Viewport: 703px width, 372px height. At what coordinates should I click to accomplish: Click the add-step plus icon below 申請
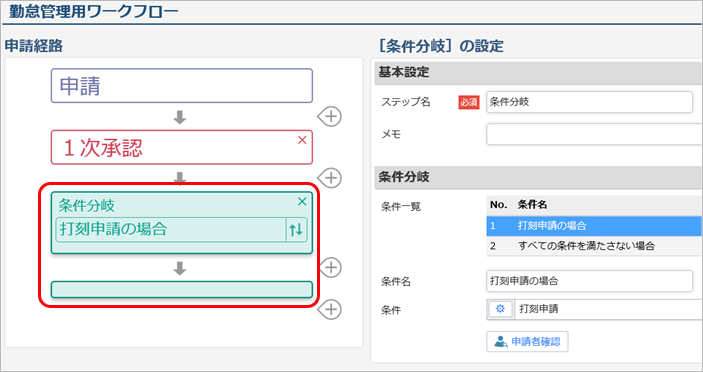pyautogui.click(x=330, y=117)
